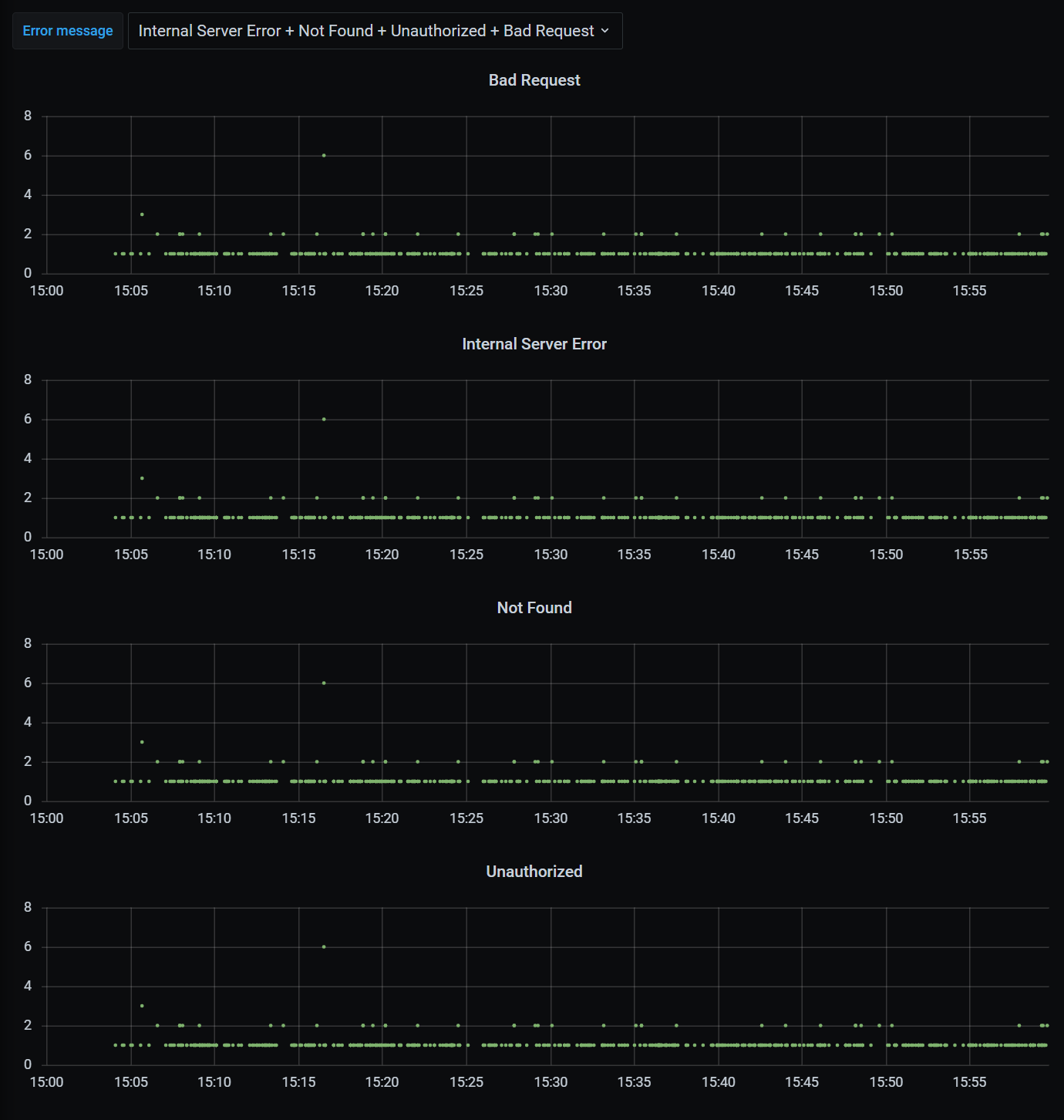The width and height of the screenshot is (1064, 1120).
Task: Select the peak value 6 point in Internal Server Error
Action: click(324, 419)
